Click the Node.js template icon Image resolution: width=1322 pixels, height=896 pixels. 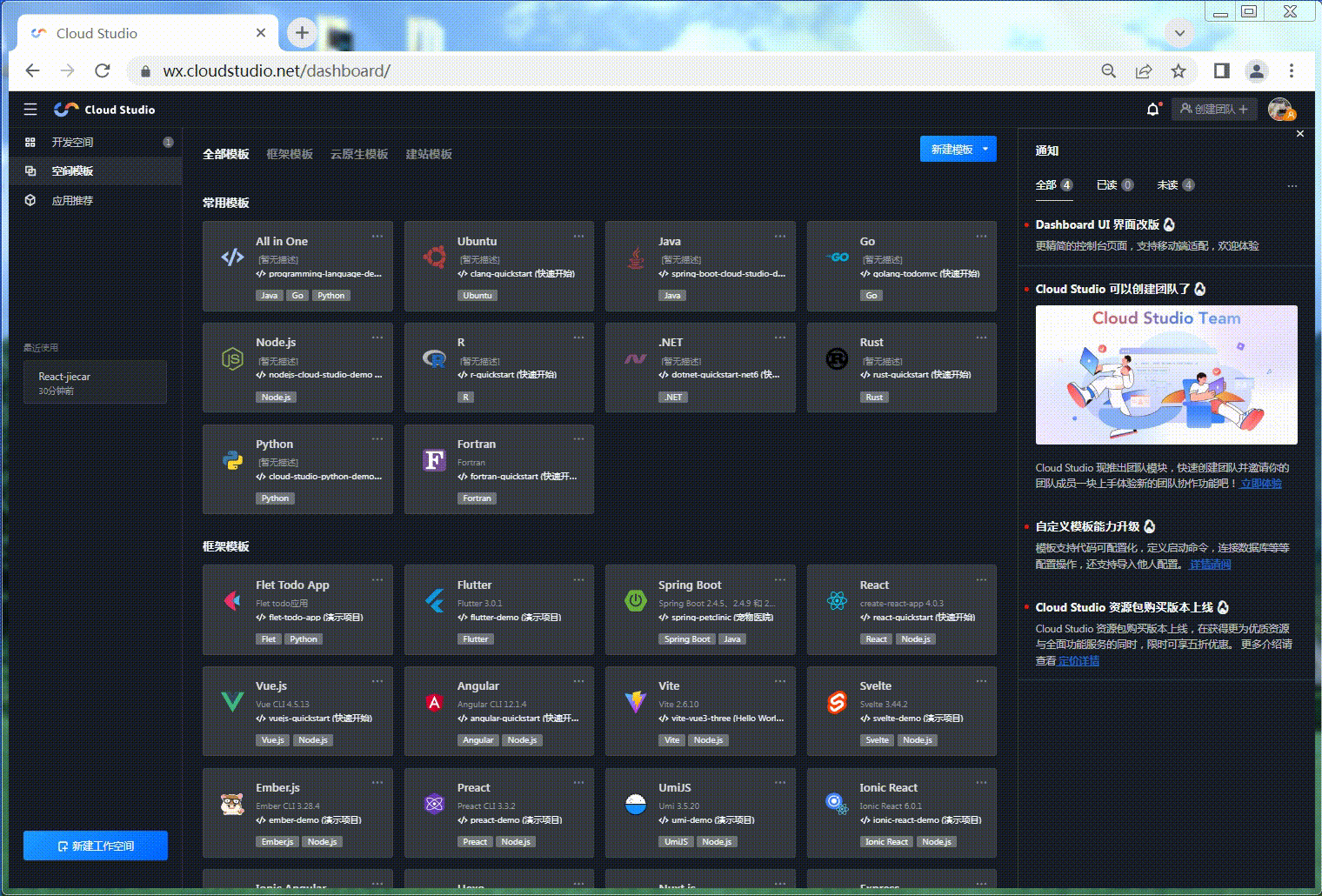232,358
